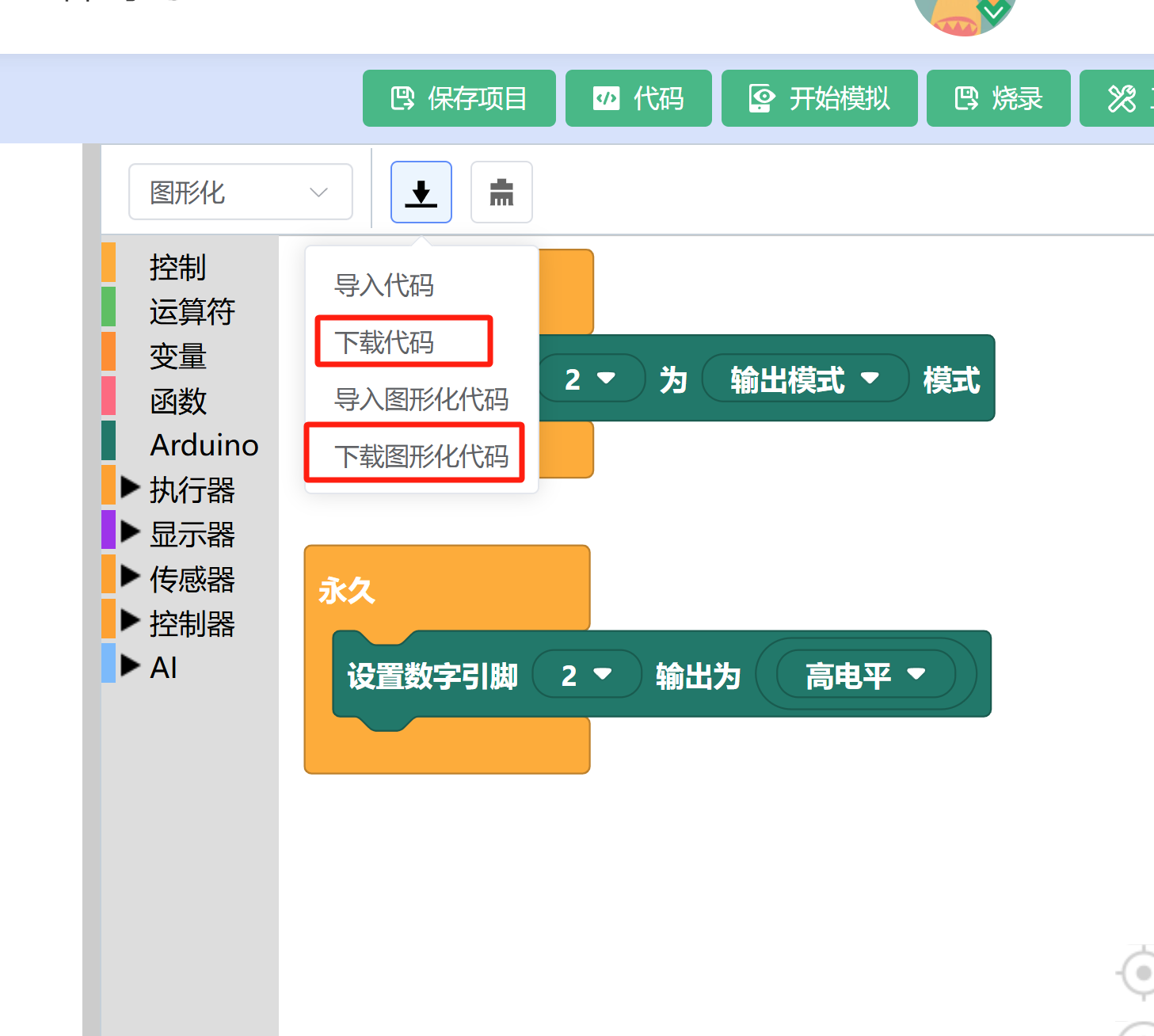Open the 高电平 level dropdown
The height and width of the screenshot is (1036, 1154).
coord(865,675)
